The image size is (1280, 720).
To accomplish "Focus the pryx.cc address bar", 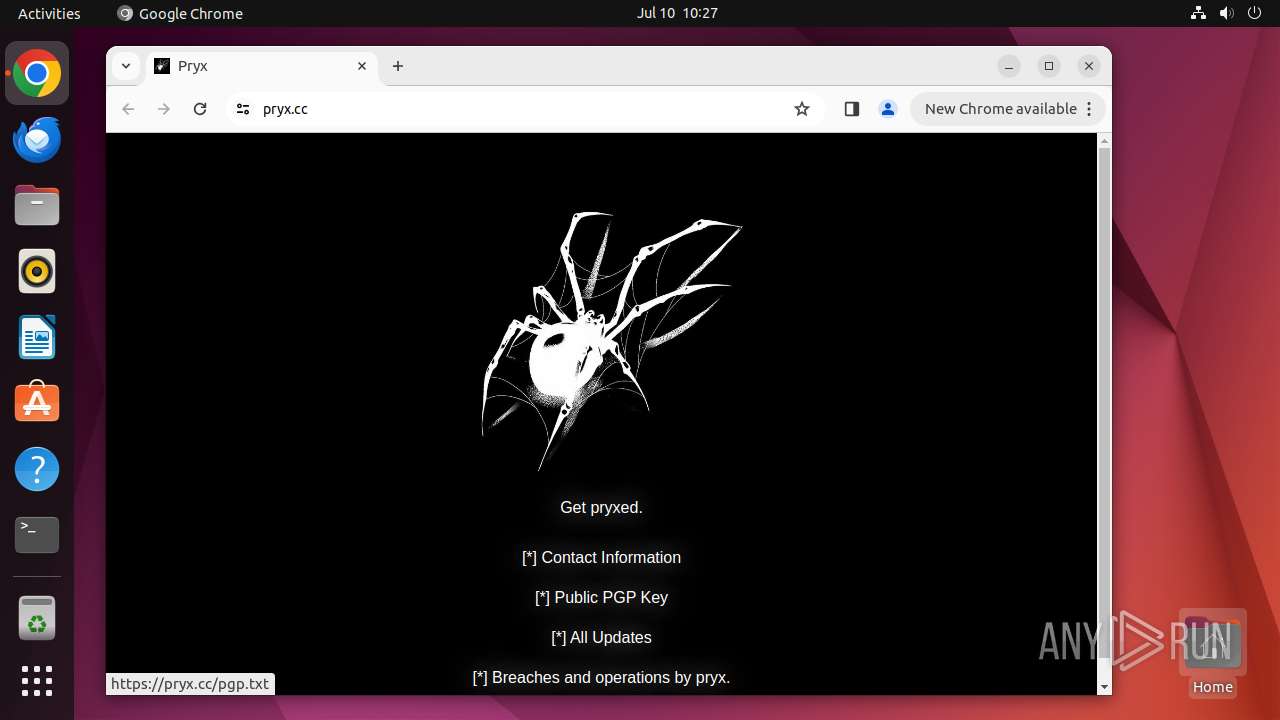I will (x=525, y=109).
